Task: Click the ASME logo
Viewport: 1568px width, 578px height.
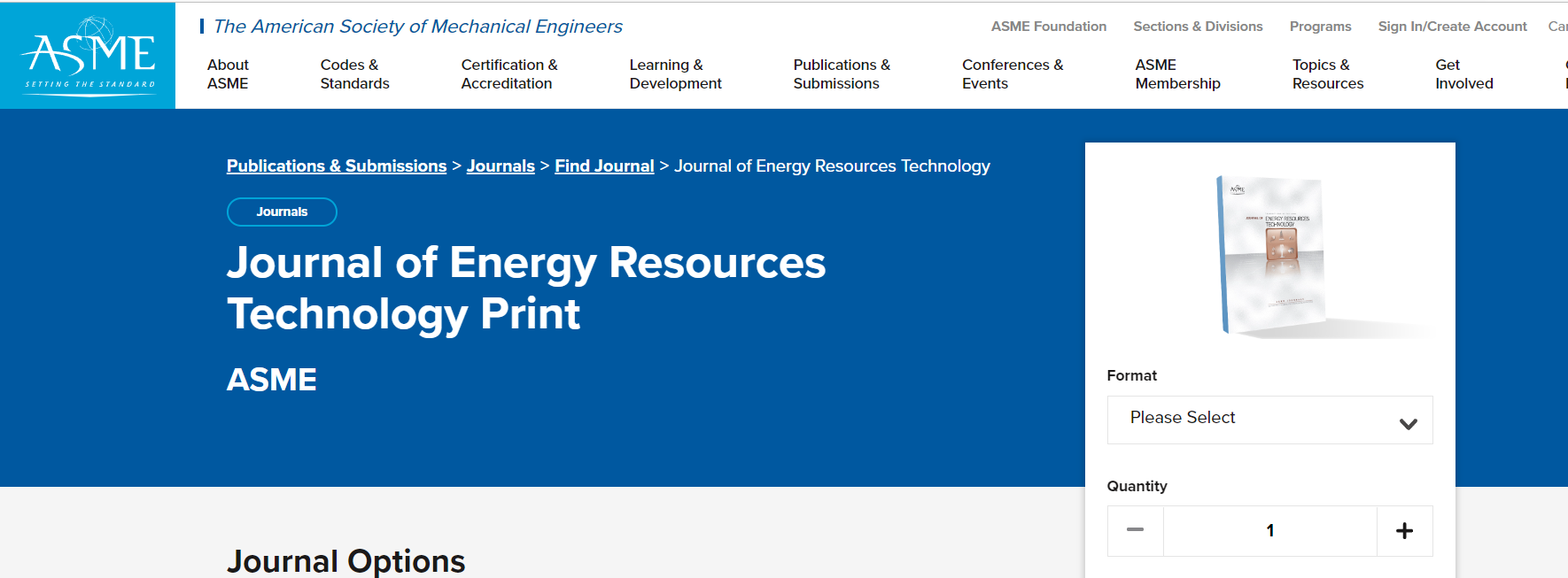Action: (89, 55)
